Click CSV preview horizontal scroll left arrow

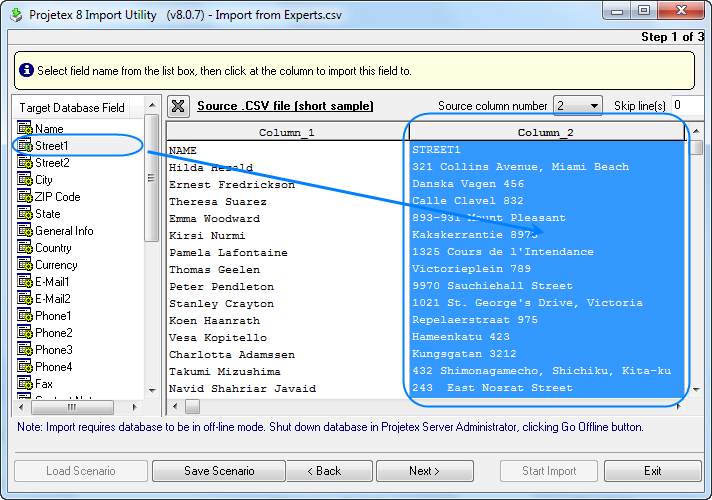(176, 406)
